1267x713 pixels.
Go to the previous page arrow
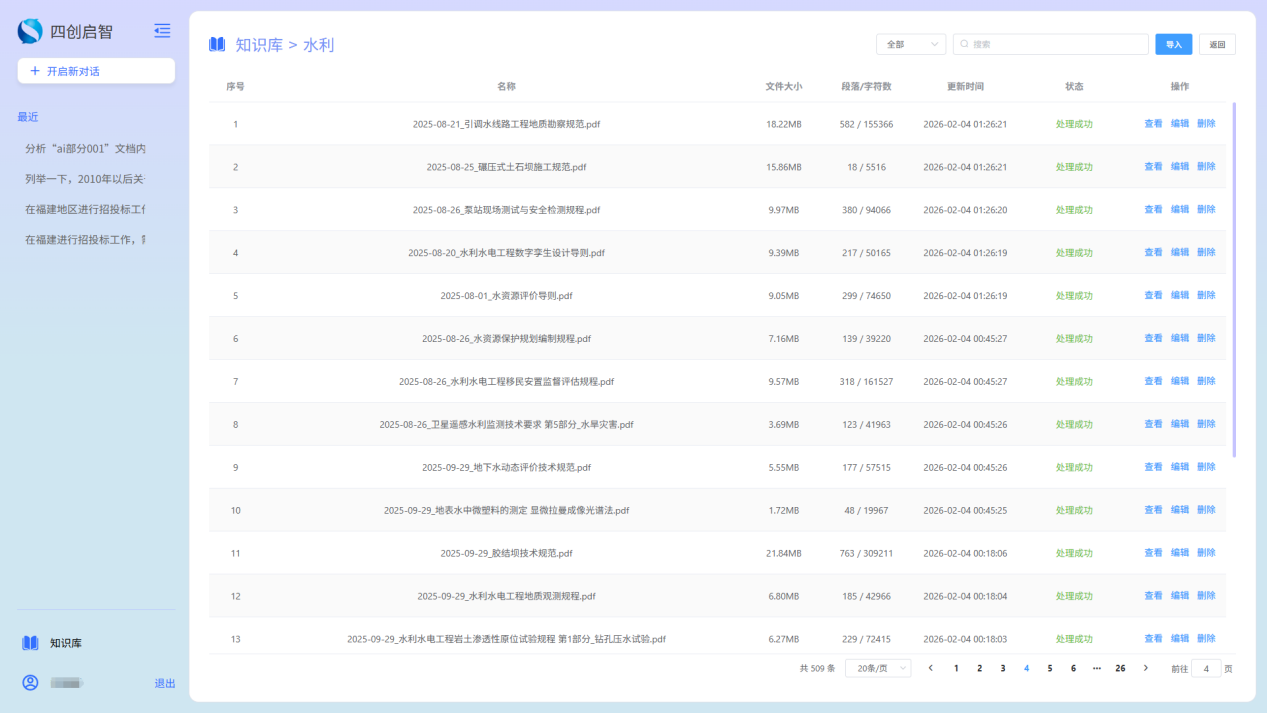(931, 668)
